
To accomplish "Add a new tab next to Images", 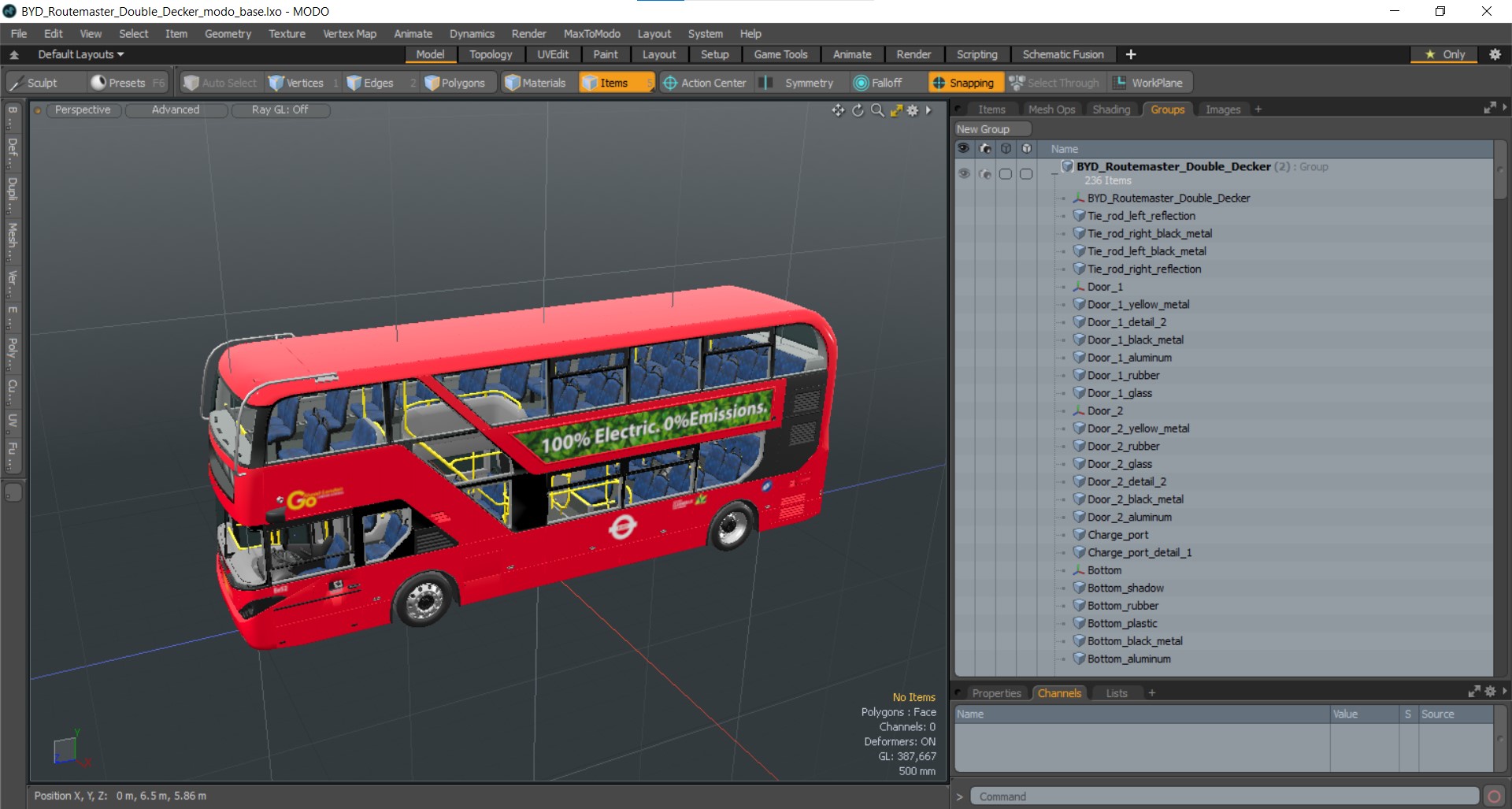I will point(1258,109).
